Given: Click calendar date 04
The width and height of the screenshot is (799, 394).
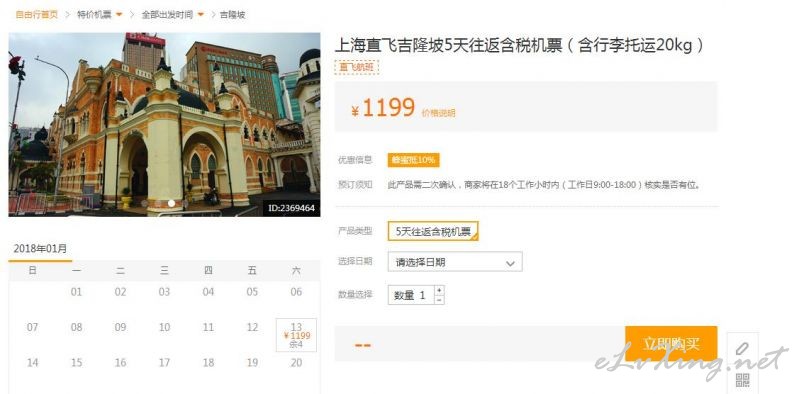Looking at the screenshot, I should (x=208, y=292).
